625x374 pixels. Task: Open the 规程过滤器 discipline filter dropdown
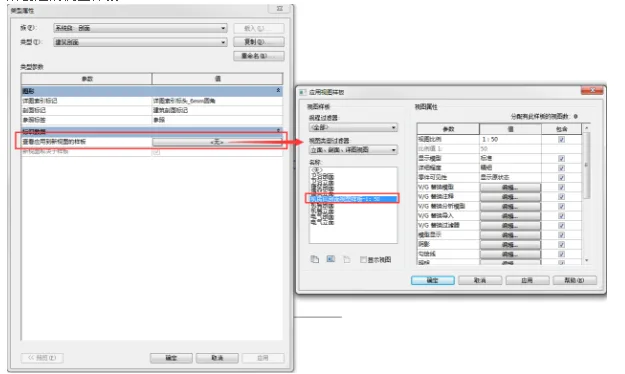point(353,127)
